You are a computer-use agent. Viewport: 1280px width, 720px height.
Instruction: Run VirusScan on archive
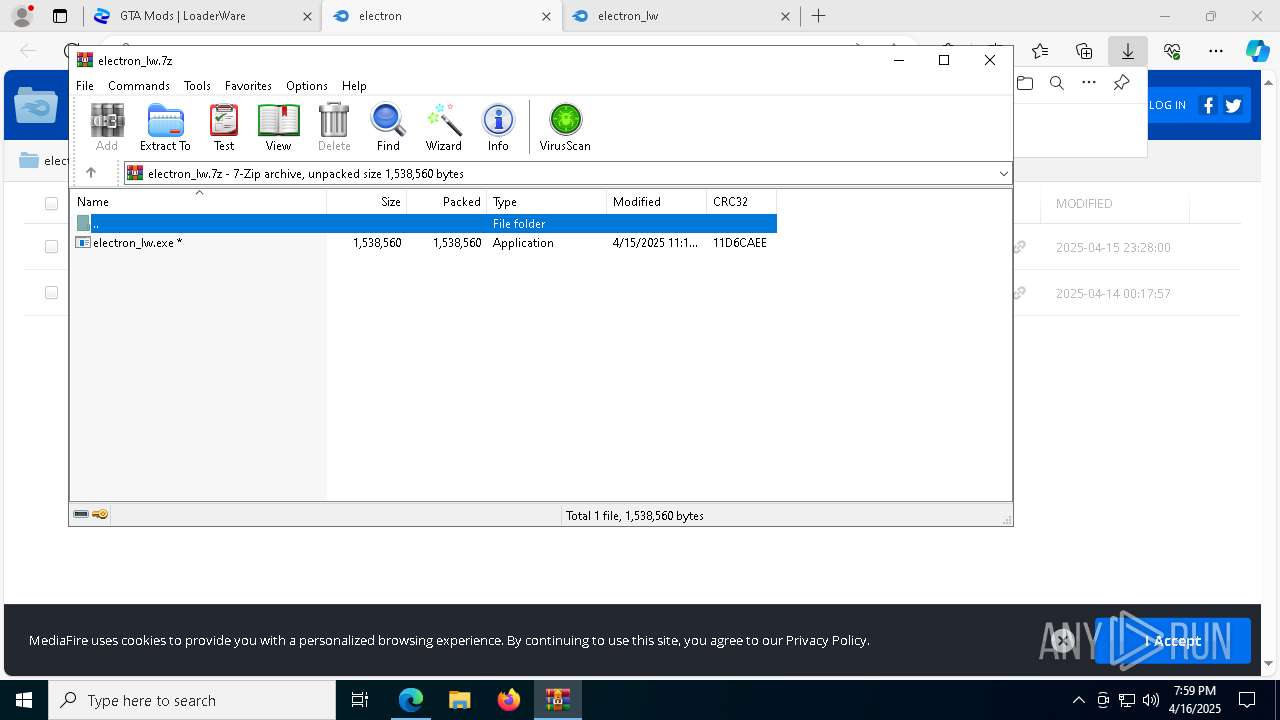565,127
